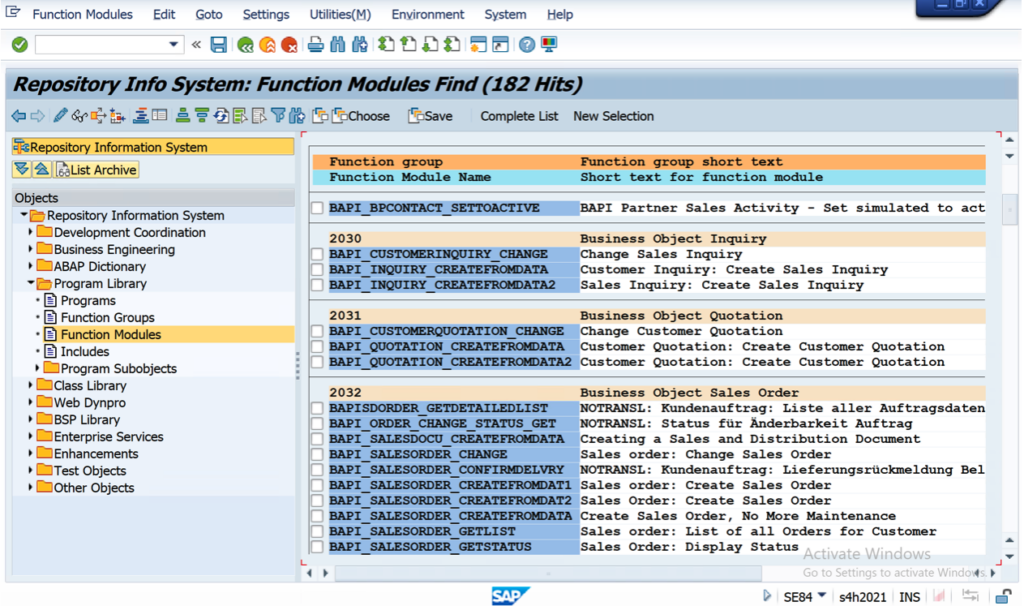Tick checkbox for BAPI_CUSTOMERINQUIRY_CHANGE
The height and width of the screenshot is (606, 1024).
click(317, 254)
